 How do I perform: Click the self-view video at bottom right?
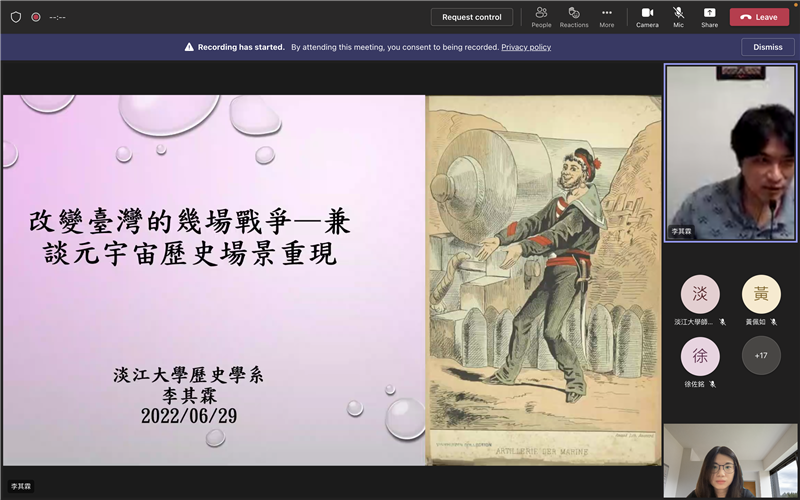pyautogui.click(x=730, y=461)
